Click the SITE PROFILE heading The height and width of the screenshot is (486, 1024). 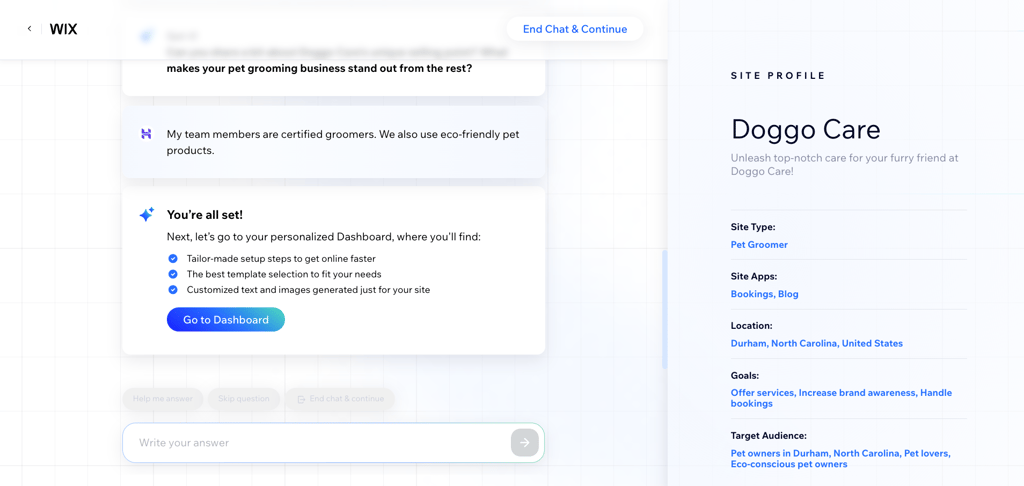(778, 76)
